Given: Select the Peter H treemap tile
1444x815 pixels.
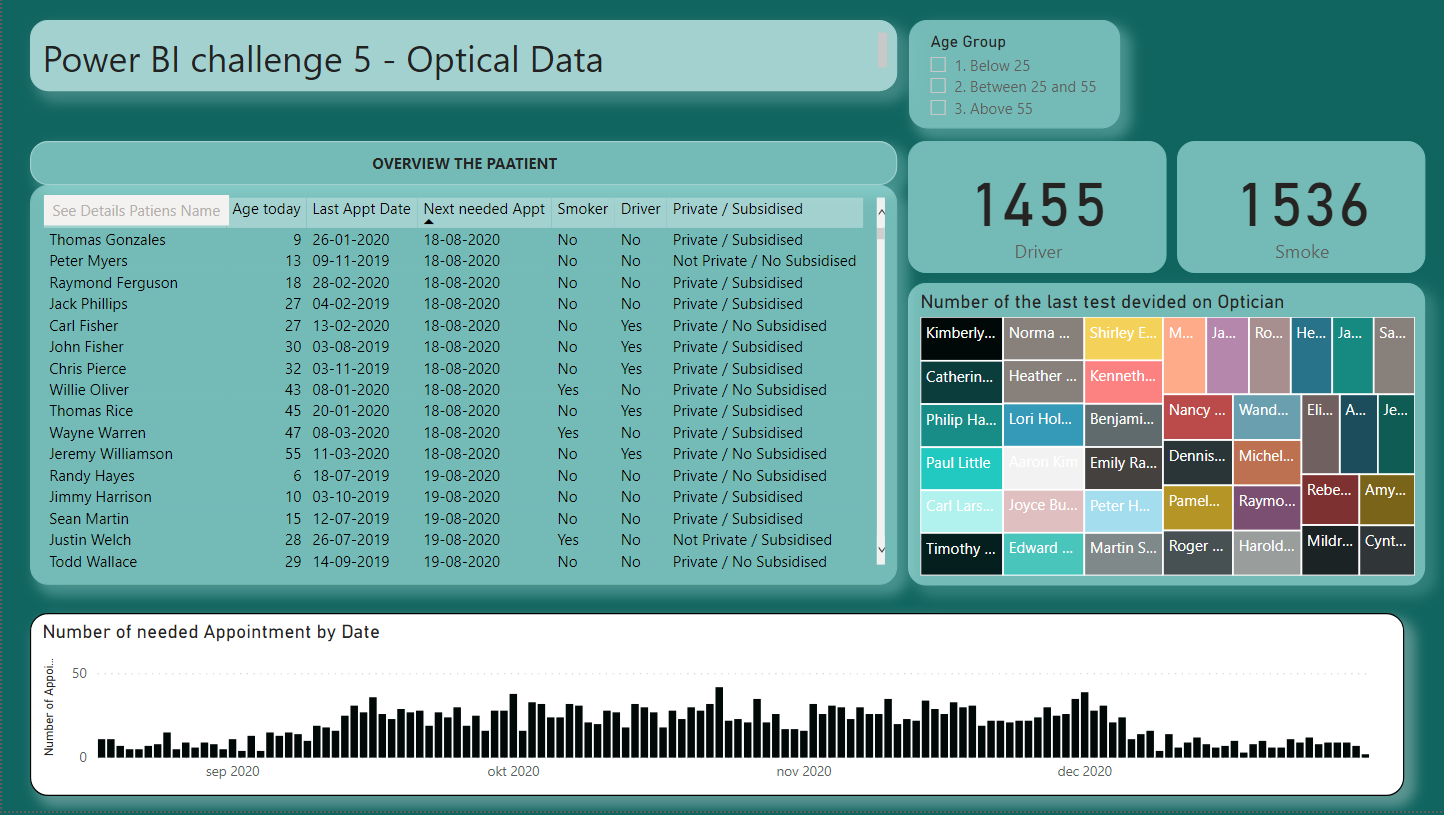Looking at the screenshot, I should click(x=1124, y=511).
